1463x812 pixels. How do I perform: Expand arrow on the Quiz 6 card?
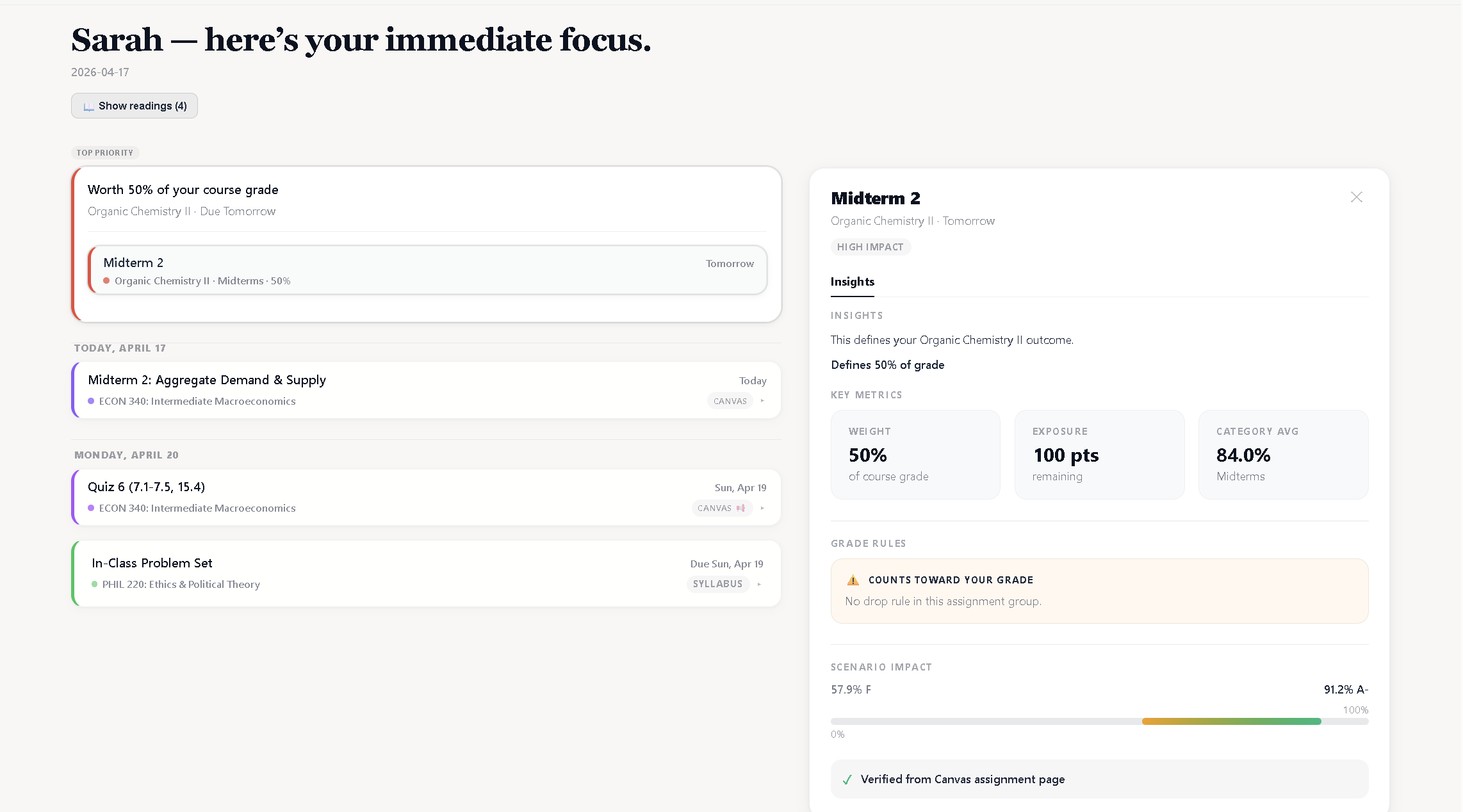762,508
